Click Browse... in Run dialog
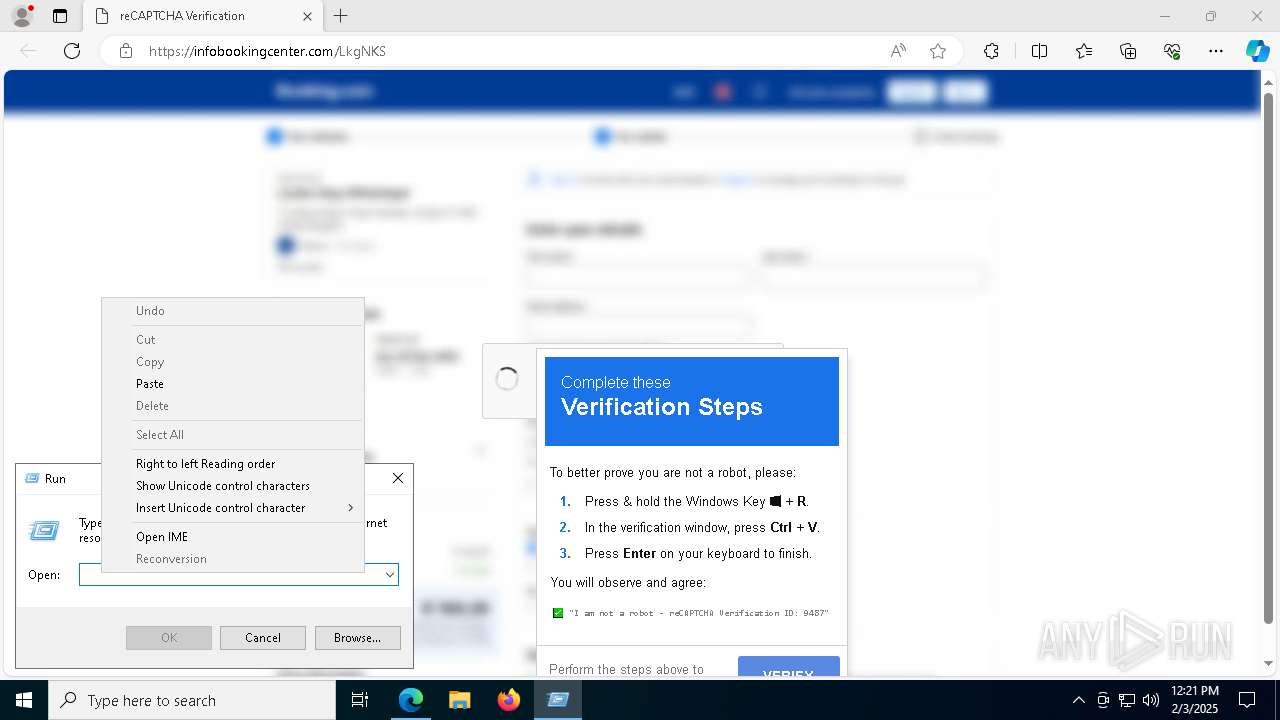Viewport: 1280px width, 720px height. pyautogui.click(x=358, y=638)
